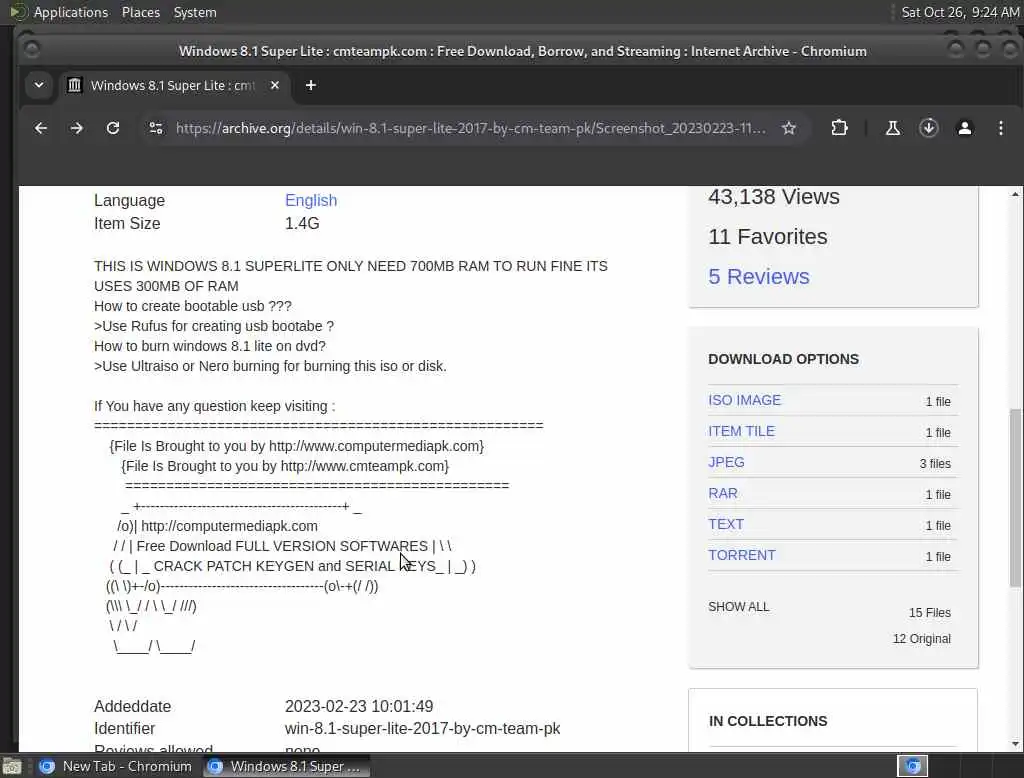This screenshot has width=1024, height=778.
Task: Open the Places menu
Action: (x=140, y=12)
